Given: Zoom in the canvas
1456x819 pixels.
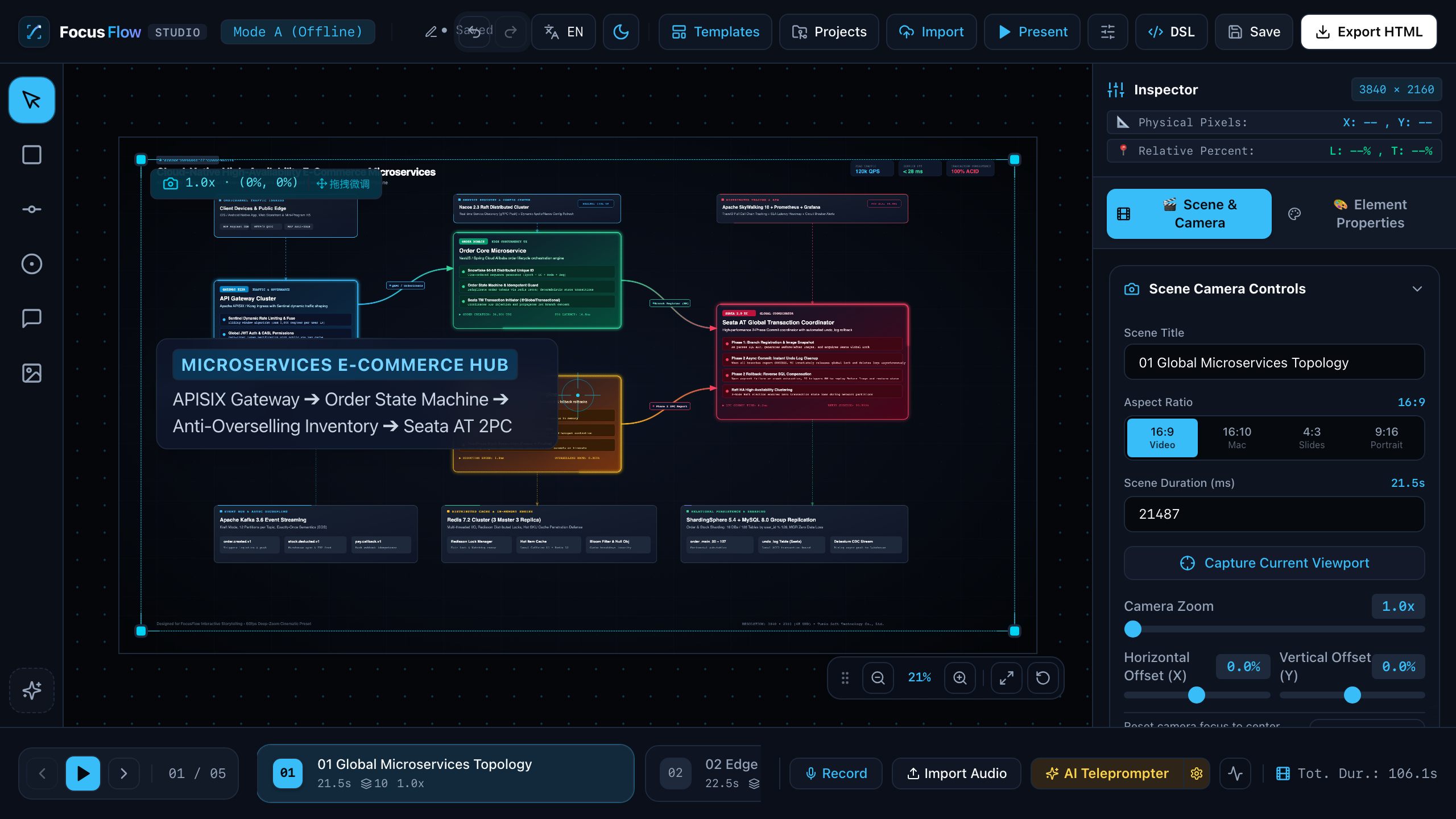Looking at the screenshot, I should (x=960, y=678).
